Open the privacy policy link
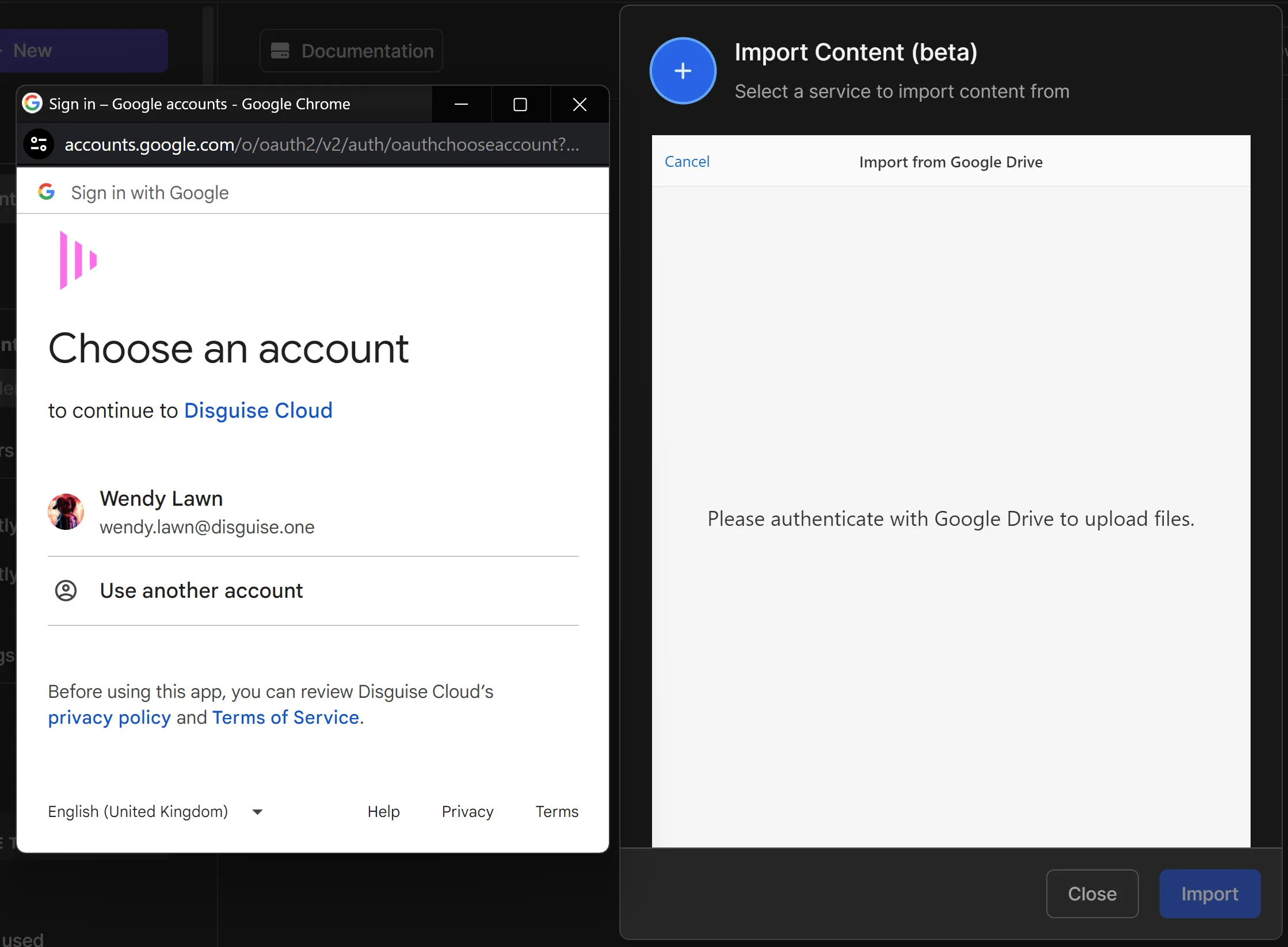Screen dimensions: 1288x947 point(109,717)
